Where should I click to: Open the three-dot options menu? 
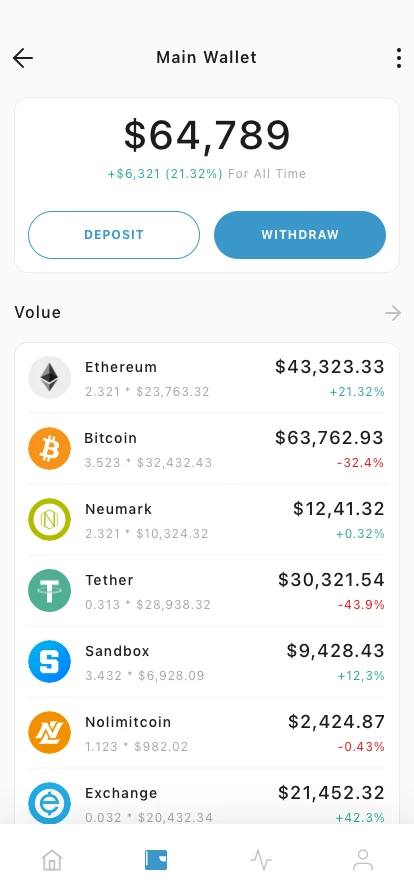point(399,58)
